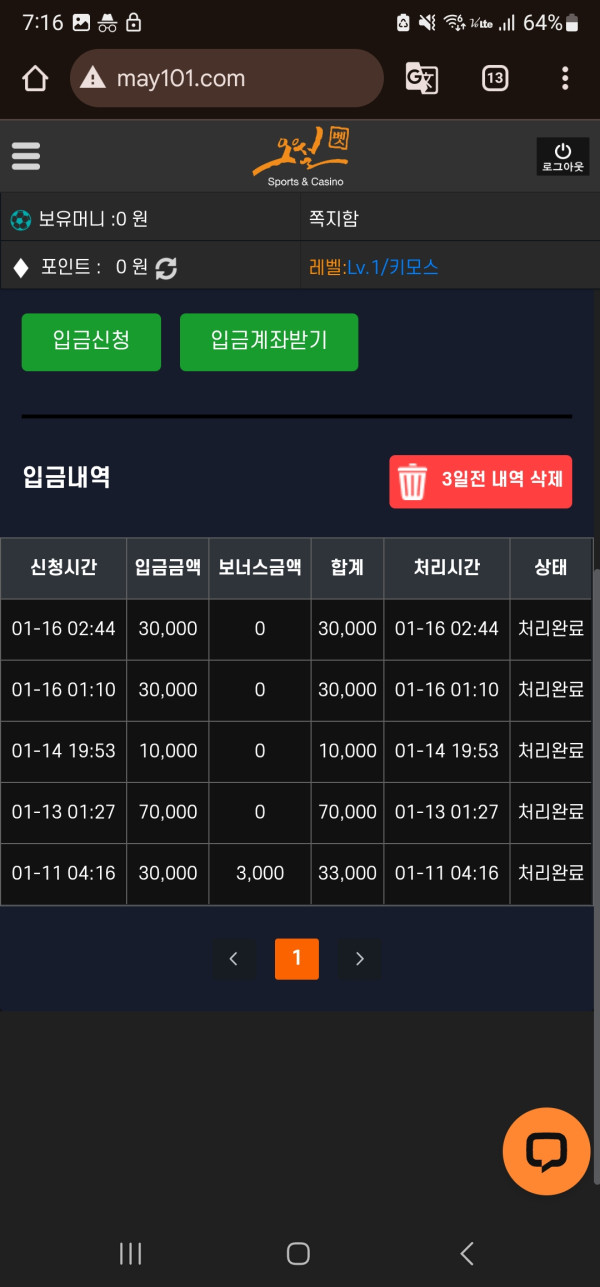Go to next page arrow
Screen dimensions: 600x1287
click(x=360, y=959)
